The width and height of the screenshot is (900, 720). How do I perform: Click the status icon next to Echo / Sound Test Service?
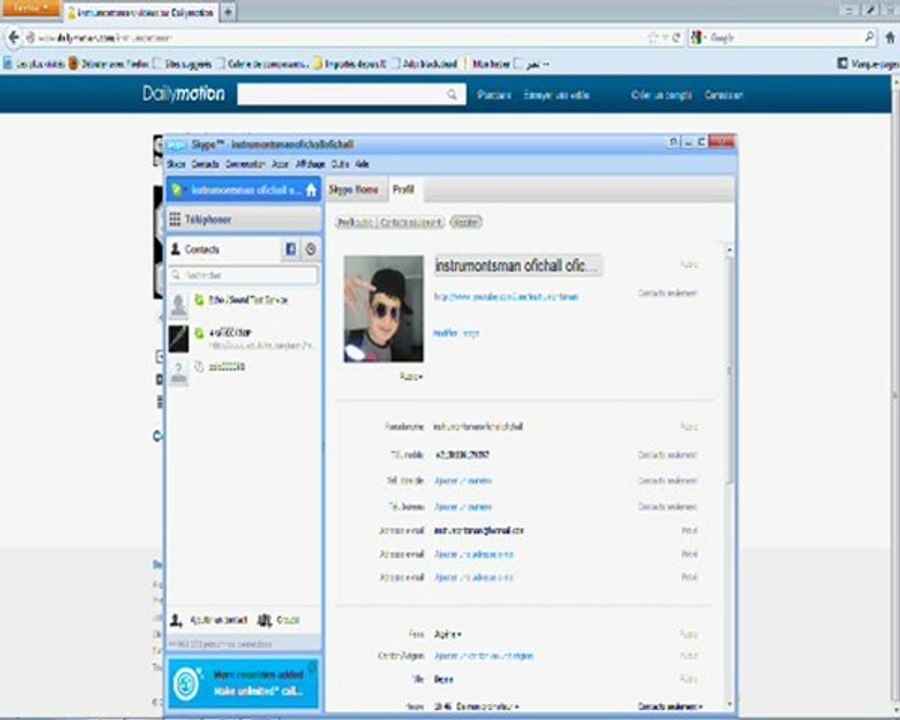pos(199,300)
